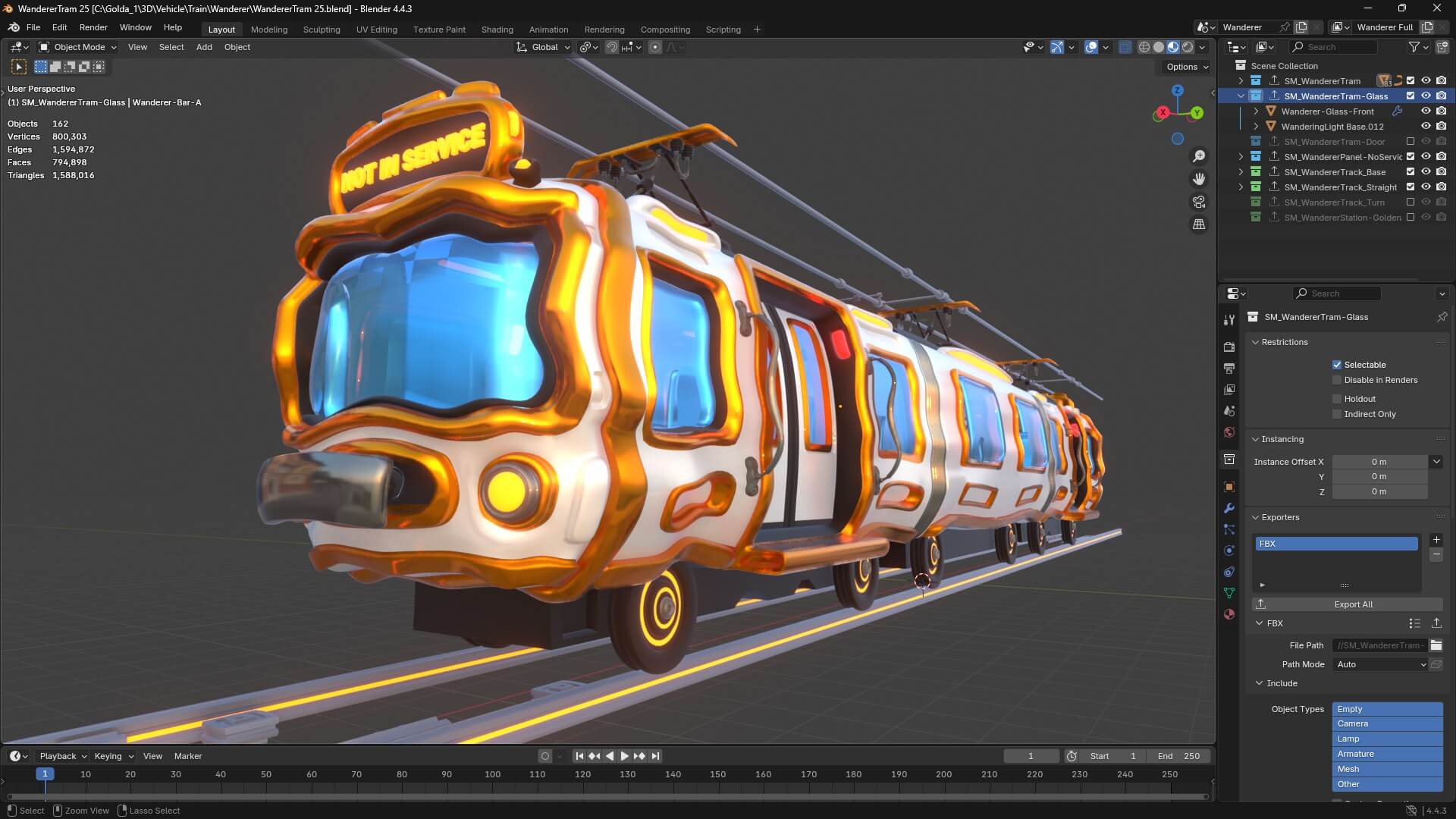Hide SM_WandererTram with its eye icon

tap(1426, 80)
